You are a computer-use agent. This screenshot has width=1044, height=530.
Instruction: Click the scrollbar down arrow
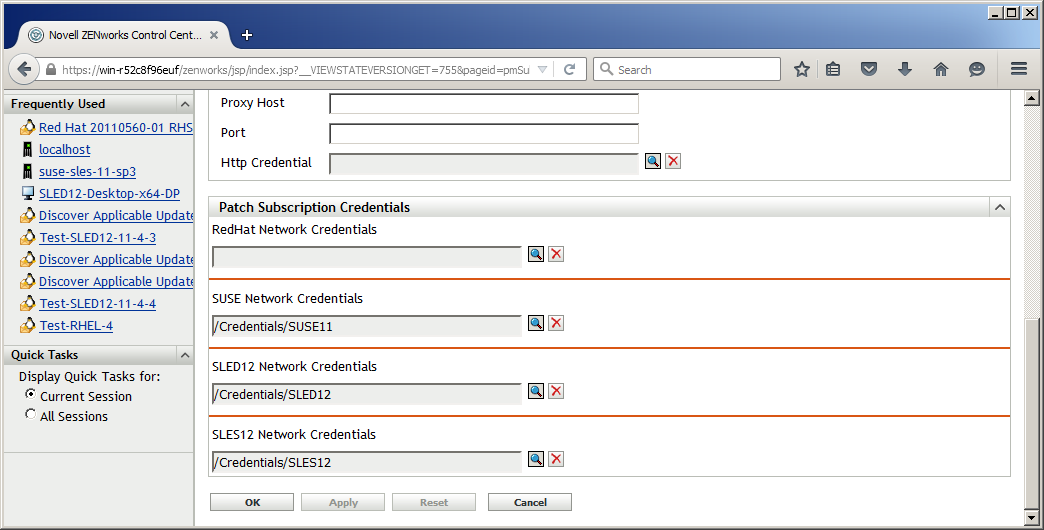1031,517
